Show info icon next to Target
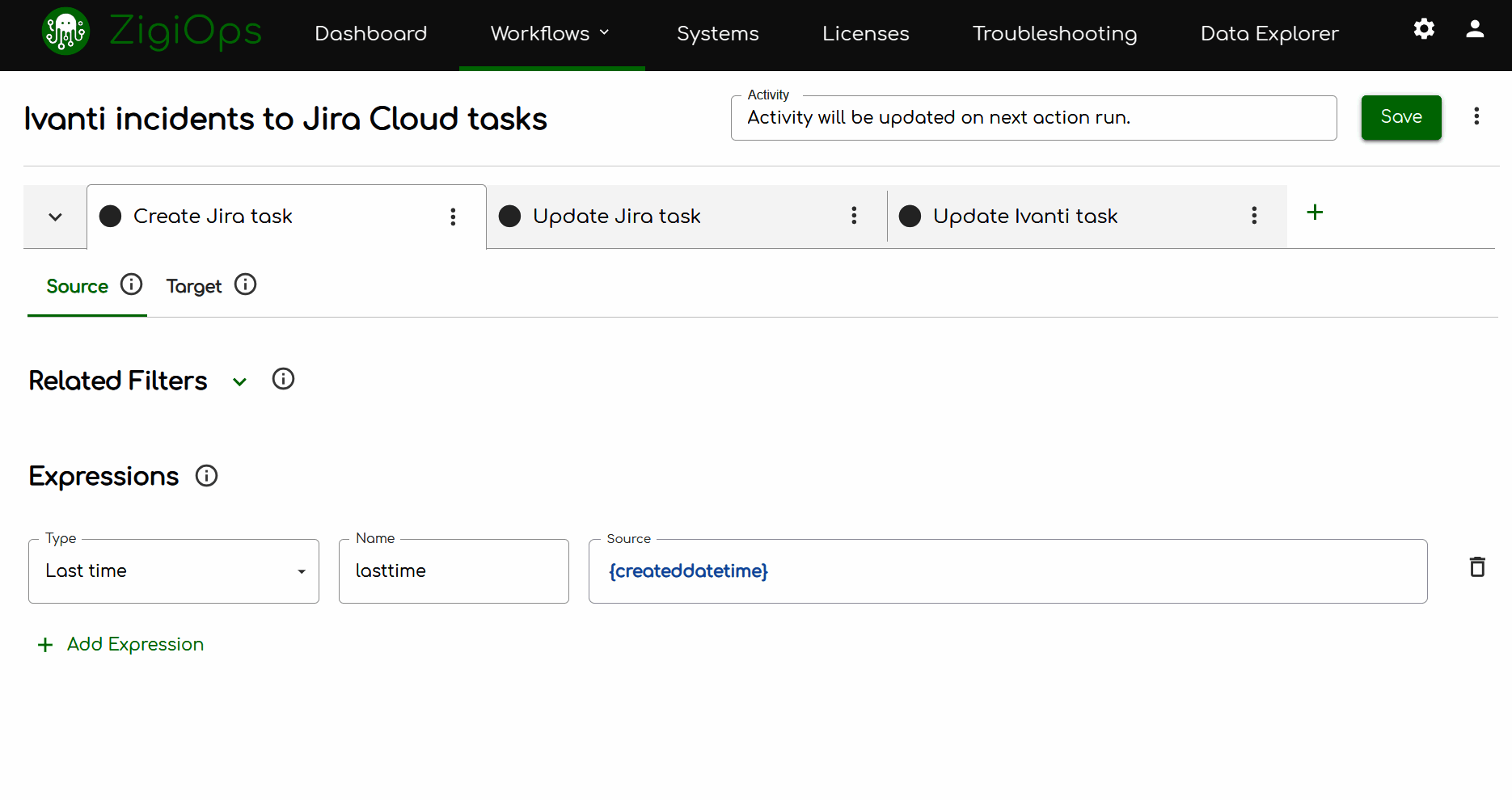 tap(245, 284)
